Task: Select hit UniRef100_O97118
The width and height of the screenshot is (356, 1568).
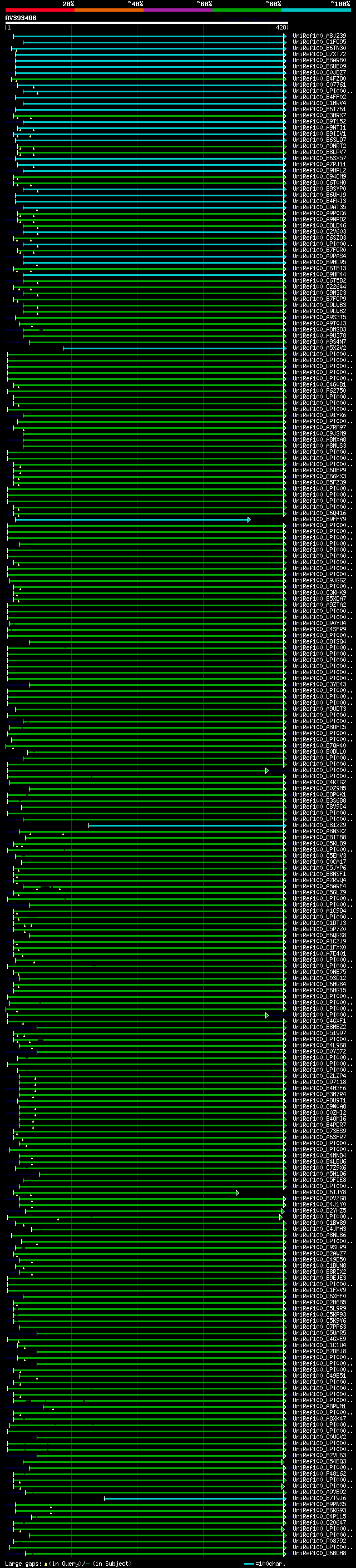Action: pos(319,1082)
